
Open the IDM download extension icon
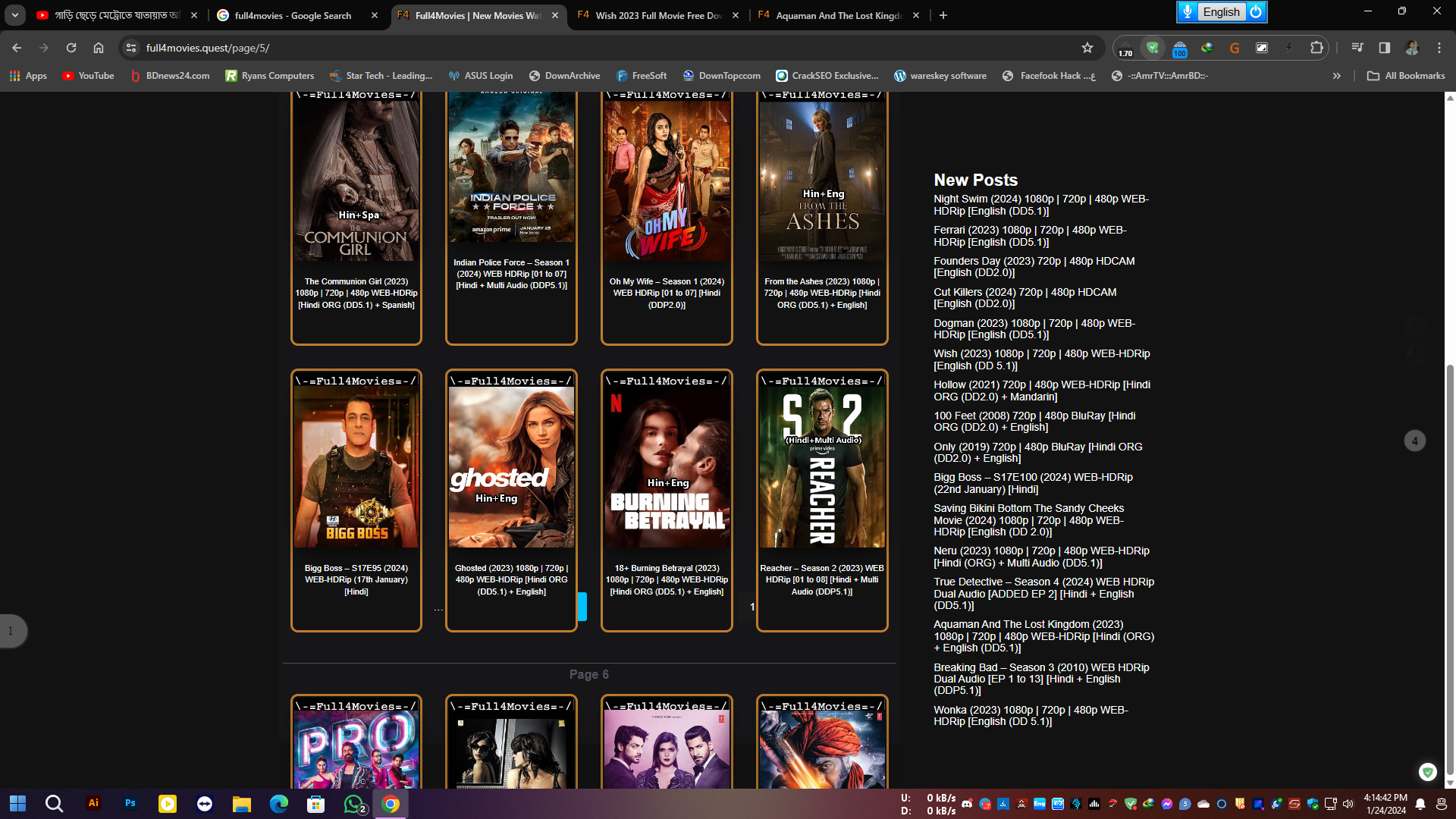click(x=1207, y=47)
